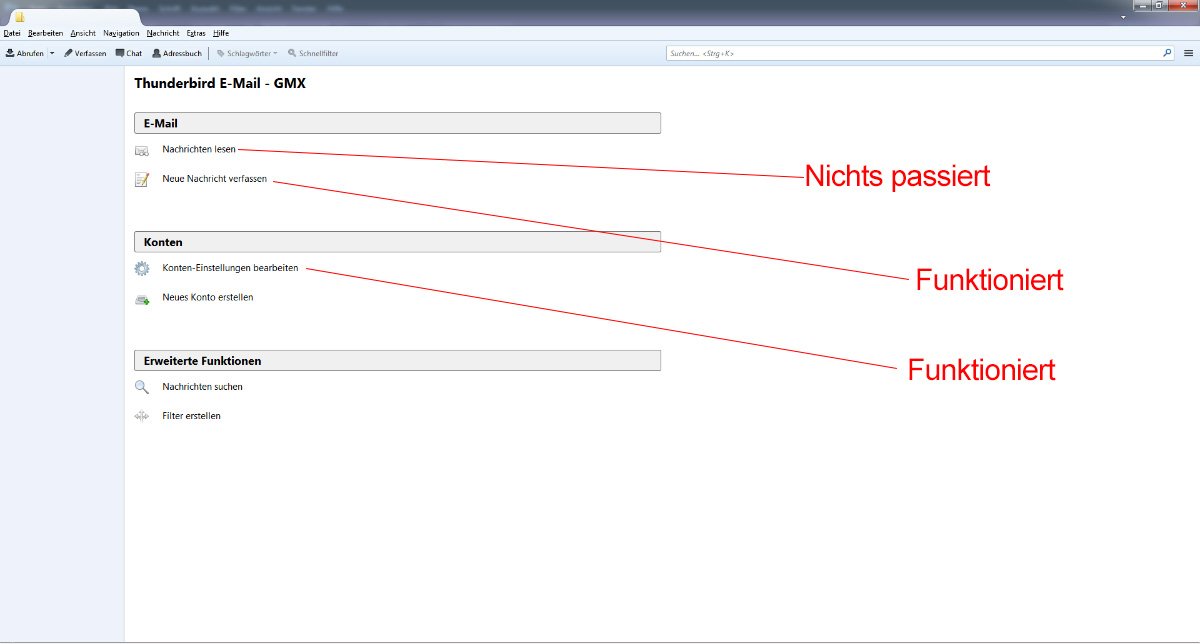Click the Erweiterte Funktionen section header

(x=397, y=360)
